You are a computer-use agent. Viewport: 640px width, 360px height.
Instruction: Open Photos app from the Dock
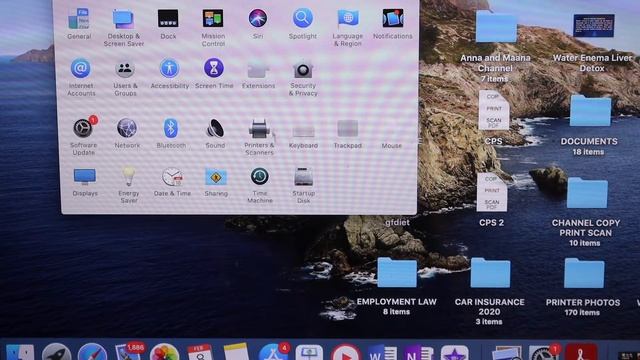(x=164, y=352)
